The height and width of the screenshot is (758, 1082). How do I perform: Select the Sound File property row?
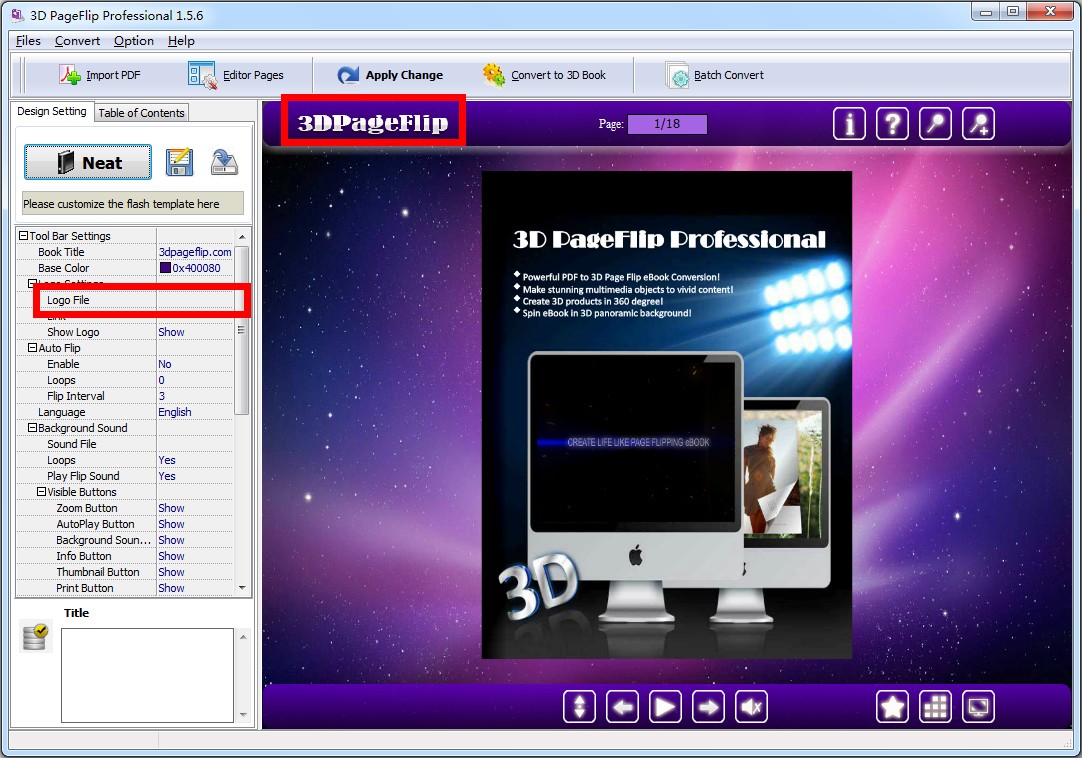(x=125, y=444)
